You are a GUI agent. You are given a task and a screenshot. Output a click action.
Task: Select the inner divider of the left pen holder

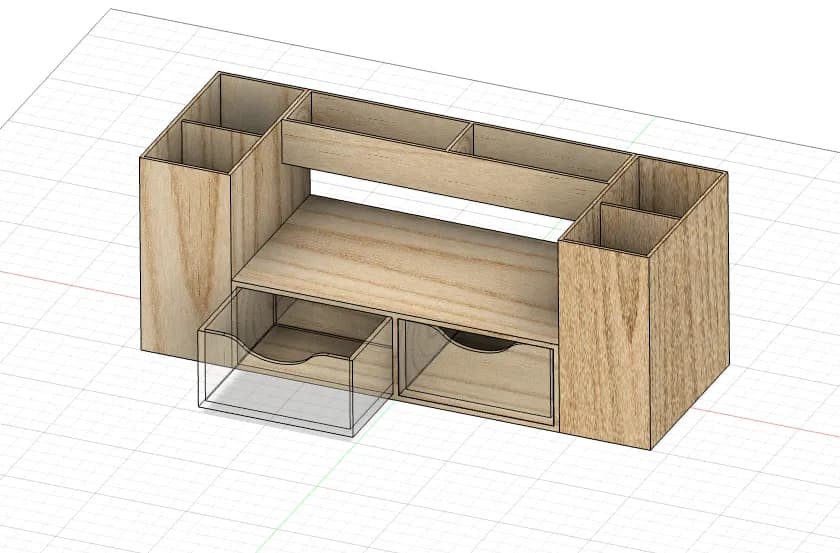[219, 146]
